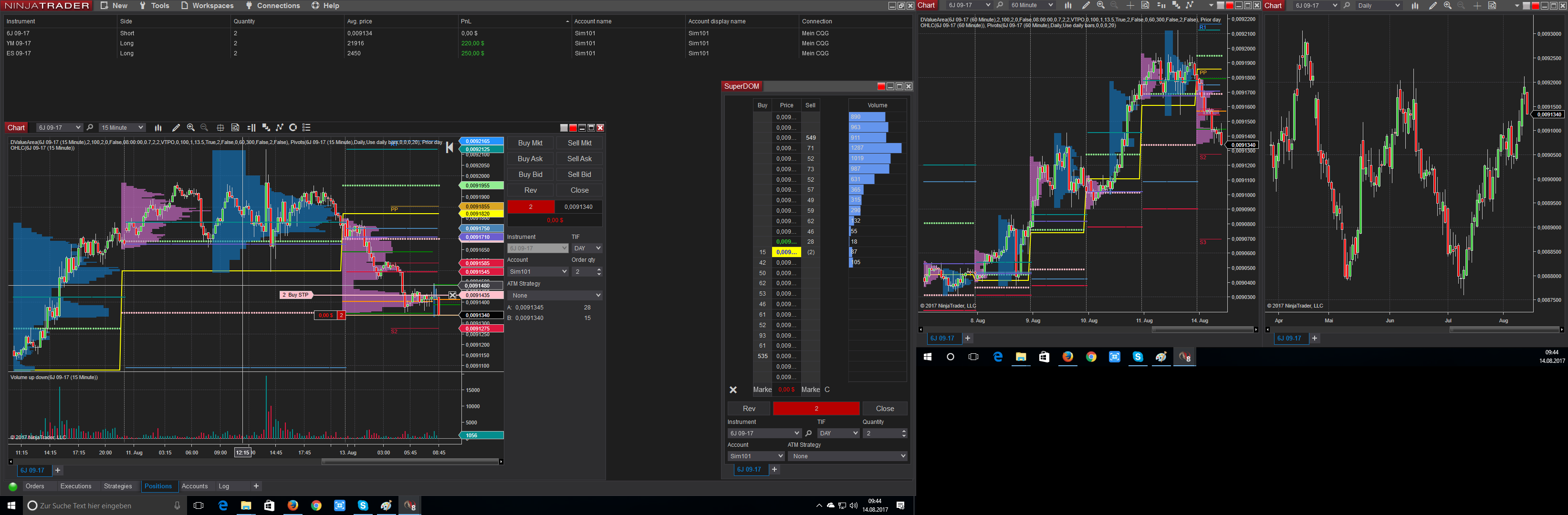
Task: Open Firefox from the left taskbar
Action: [x=293, y=506]
